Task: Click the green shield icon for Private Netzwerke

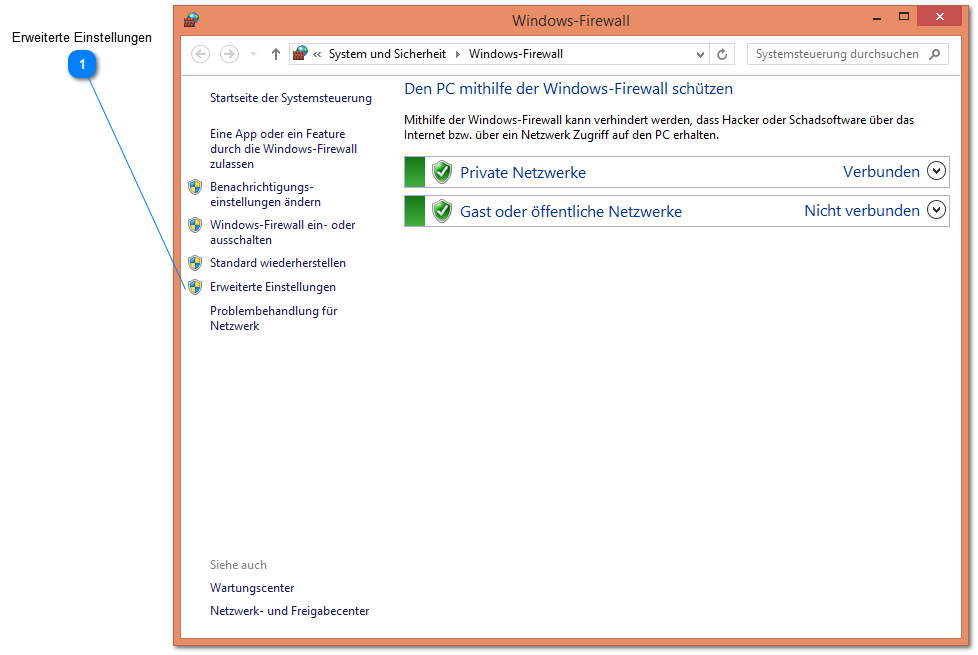Action: pyautogui.click(x=442, y=172)
